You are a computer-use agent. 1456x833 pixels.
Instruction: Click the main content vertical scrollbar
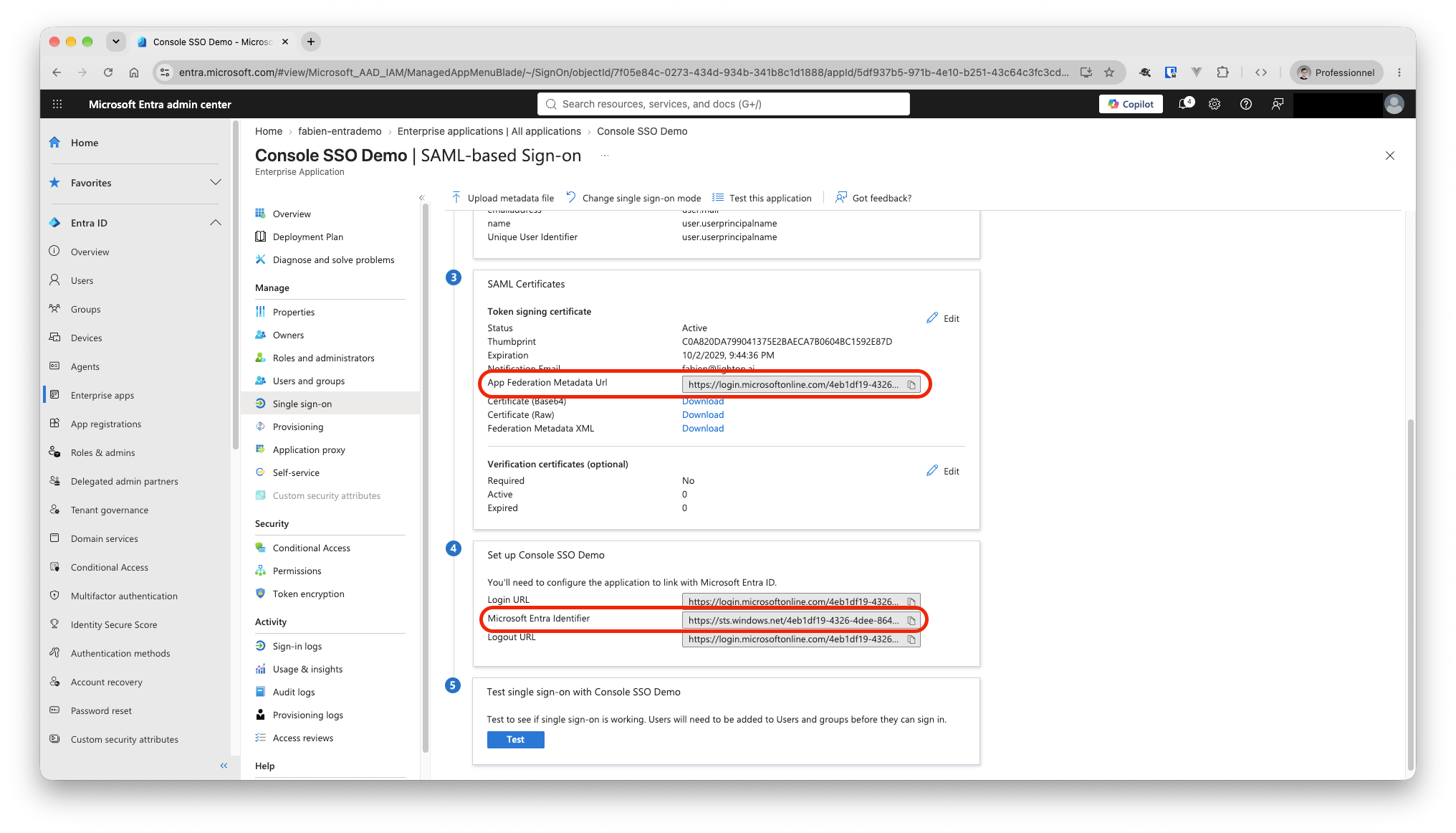point(1410,594)
